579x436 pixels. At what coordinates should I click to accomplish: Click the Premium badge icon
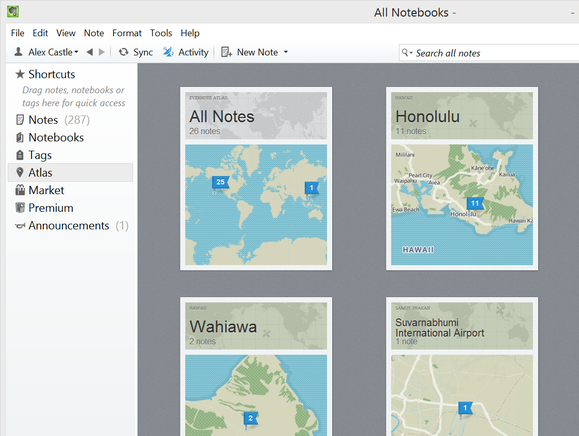coord(20,207)
